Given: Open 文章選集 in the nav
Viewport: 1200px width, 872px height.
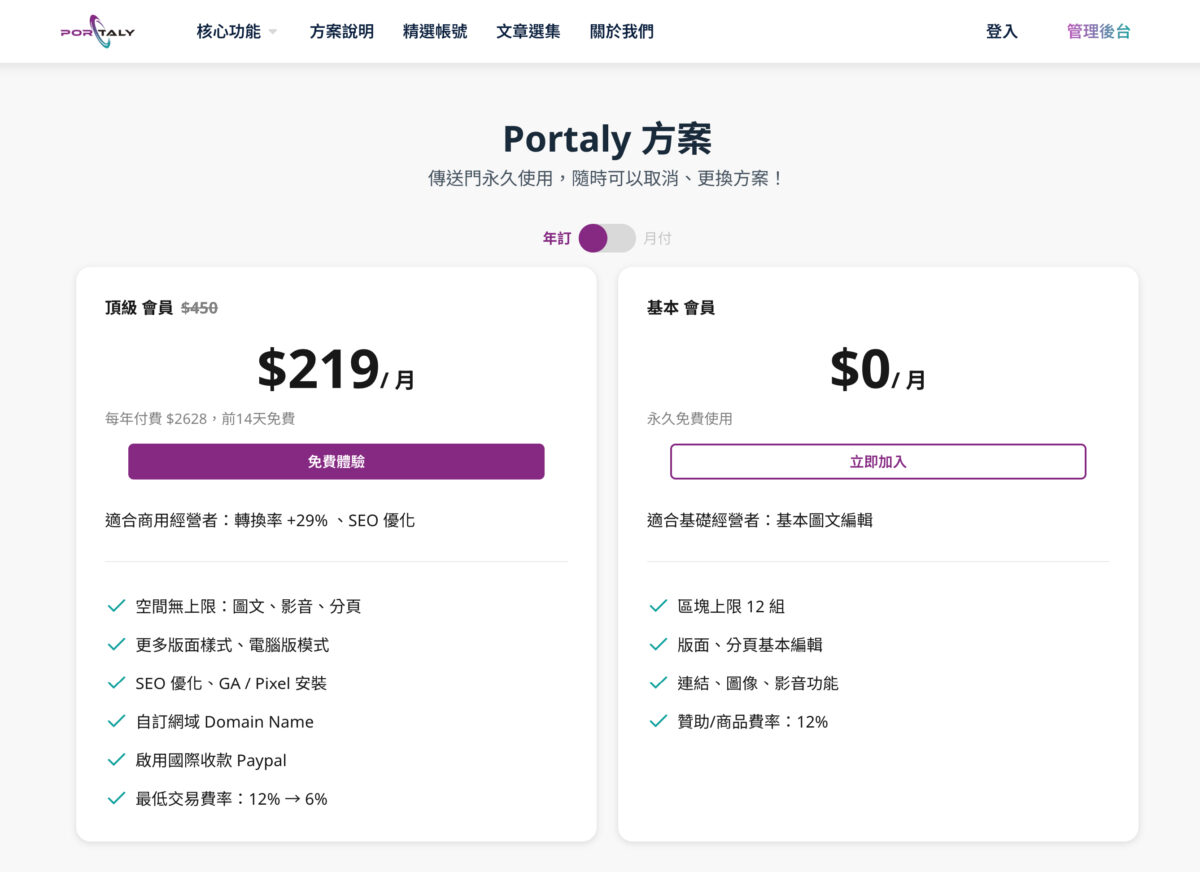Looking at the screenshot, I should pos(528,32).
